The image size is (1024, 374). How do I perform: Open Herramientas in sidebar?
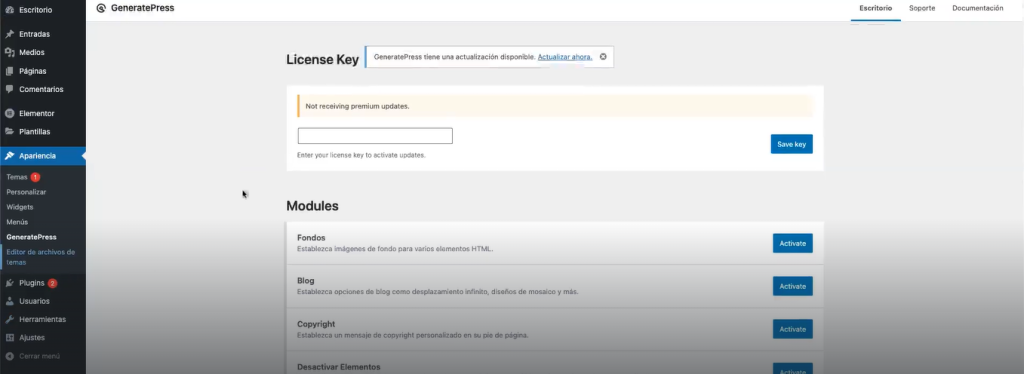[42, 319]
